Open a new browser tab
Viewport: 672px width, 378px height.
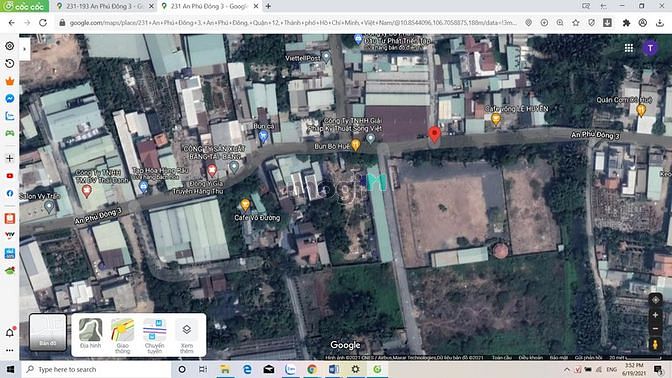coord(268,6)
